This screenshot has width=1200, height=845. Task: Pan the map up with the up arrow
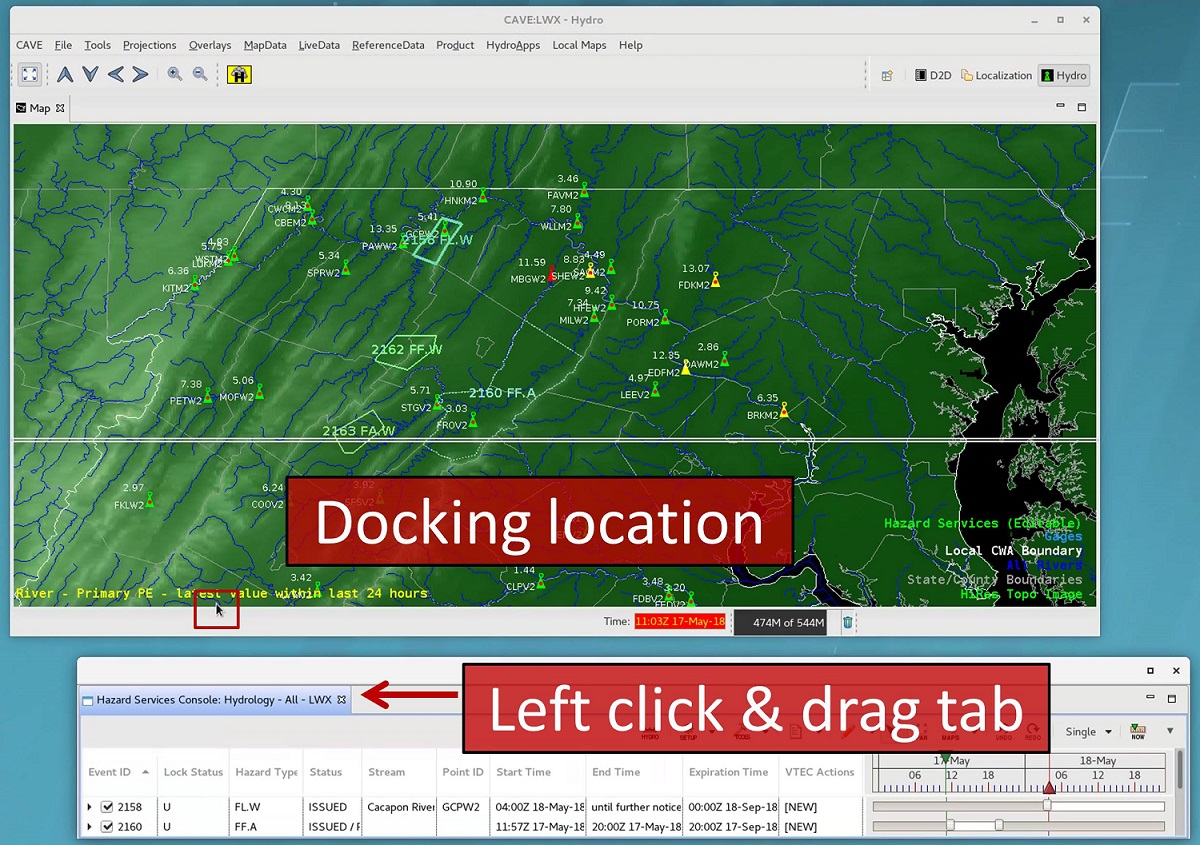point(65,74)
